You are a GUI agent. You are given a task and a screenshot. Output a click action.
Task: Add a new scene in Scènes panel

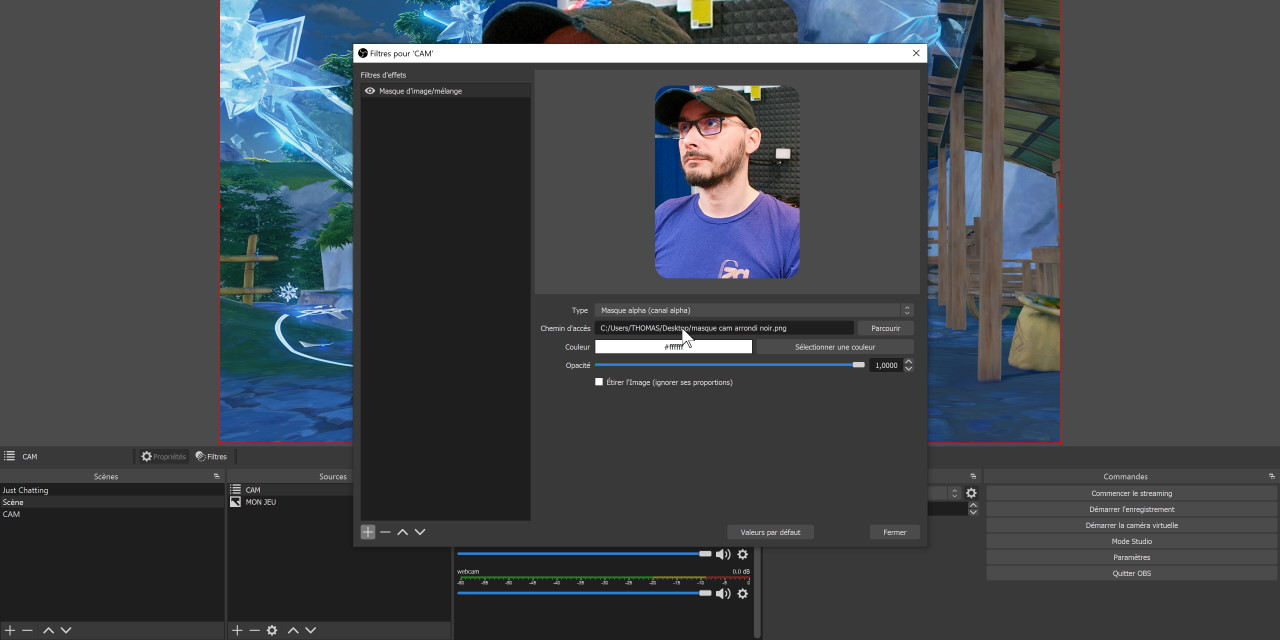point(10,630)
